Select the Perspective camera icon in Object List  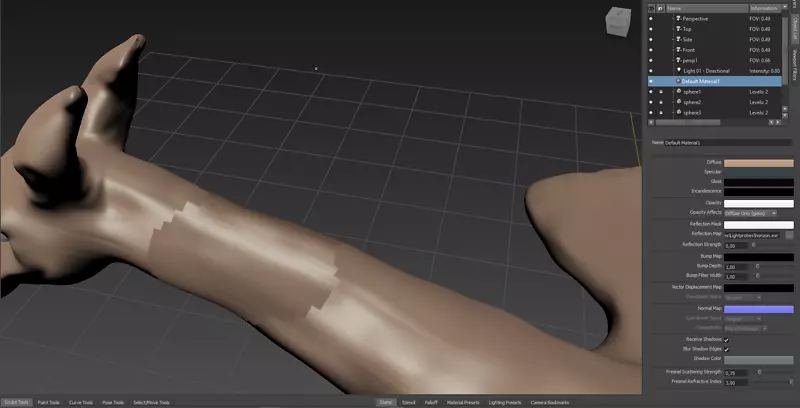coord(679,18)
